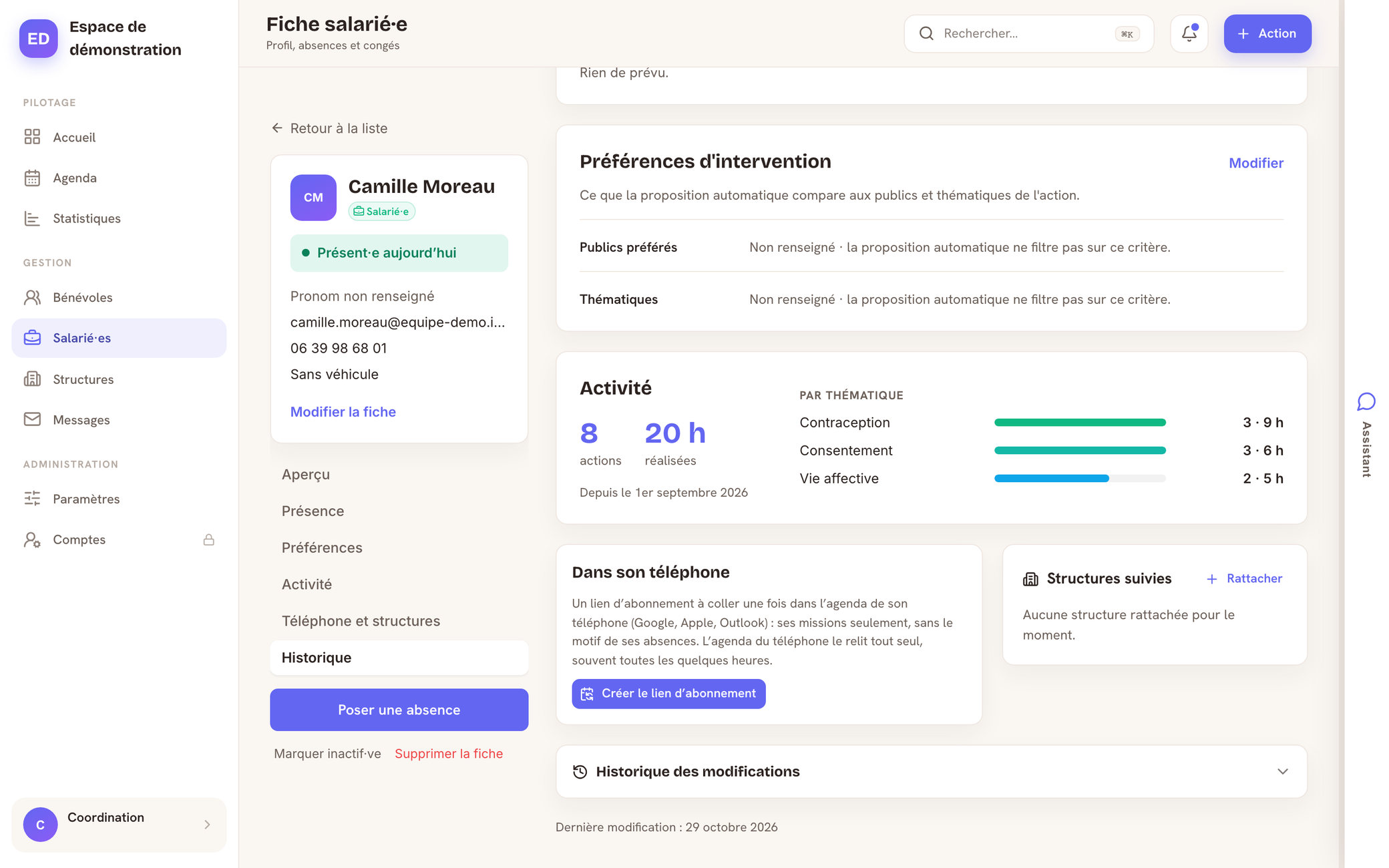Image resolution: width=1389 pixels, height=868 pixels.
Task: Click the Poser une absence button
Action: tap(399, 710)
